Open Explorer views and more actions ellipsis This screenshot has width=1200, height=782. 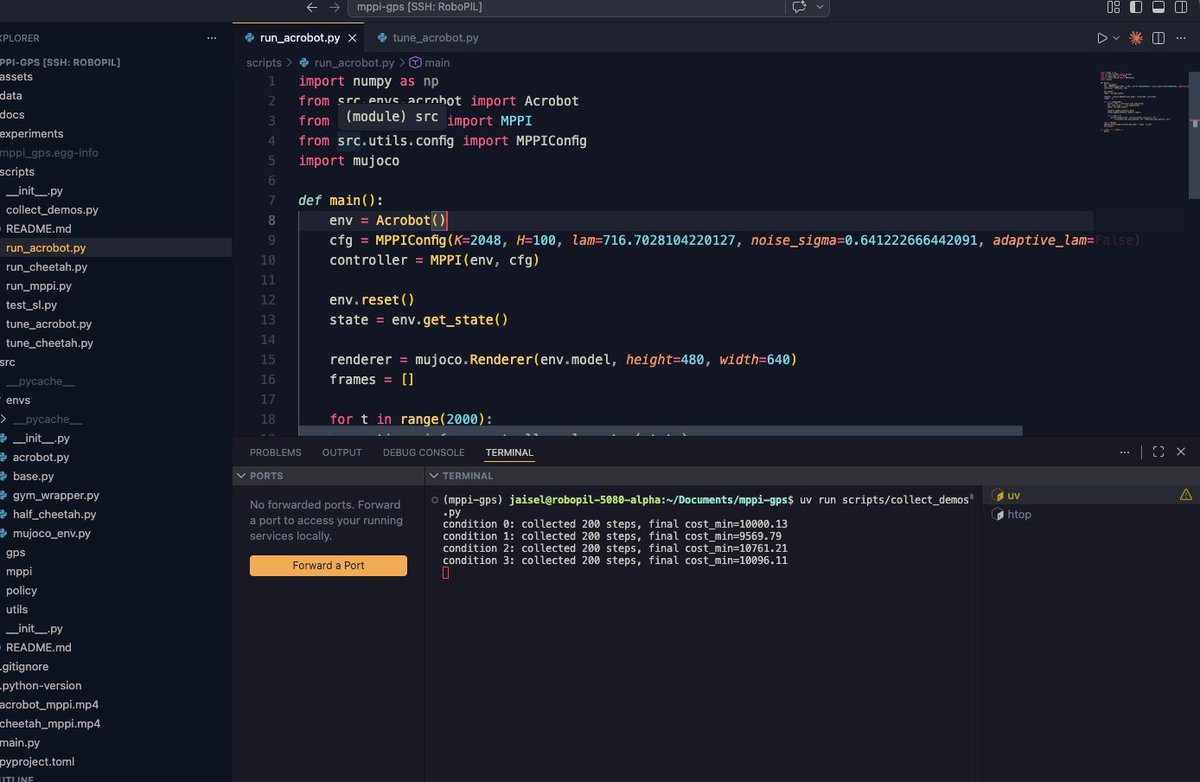[x=211, y=38]
